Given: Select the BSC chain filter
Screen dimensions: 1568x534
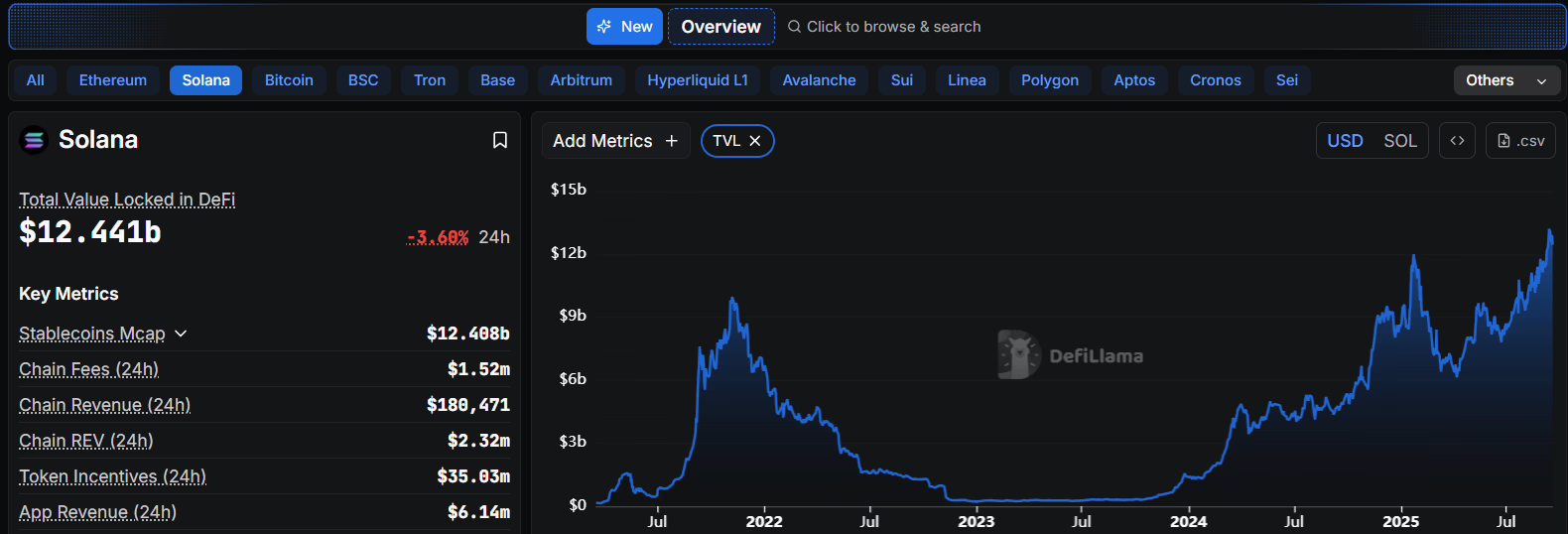Looking at the screenshot, I should click(x=363, y=80).
